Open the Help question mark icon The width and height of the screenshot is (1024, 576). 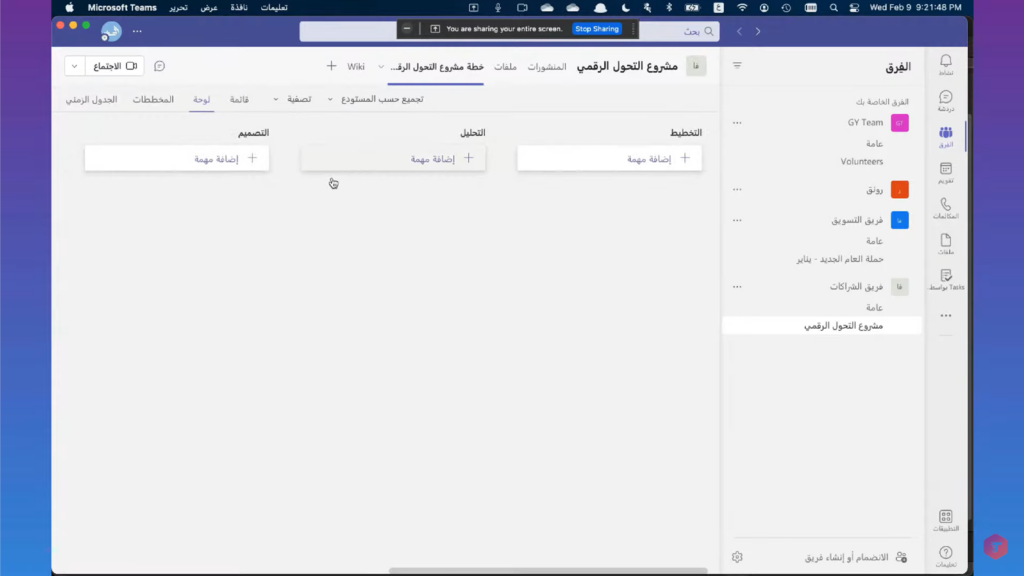click(946, 556)
